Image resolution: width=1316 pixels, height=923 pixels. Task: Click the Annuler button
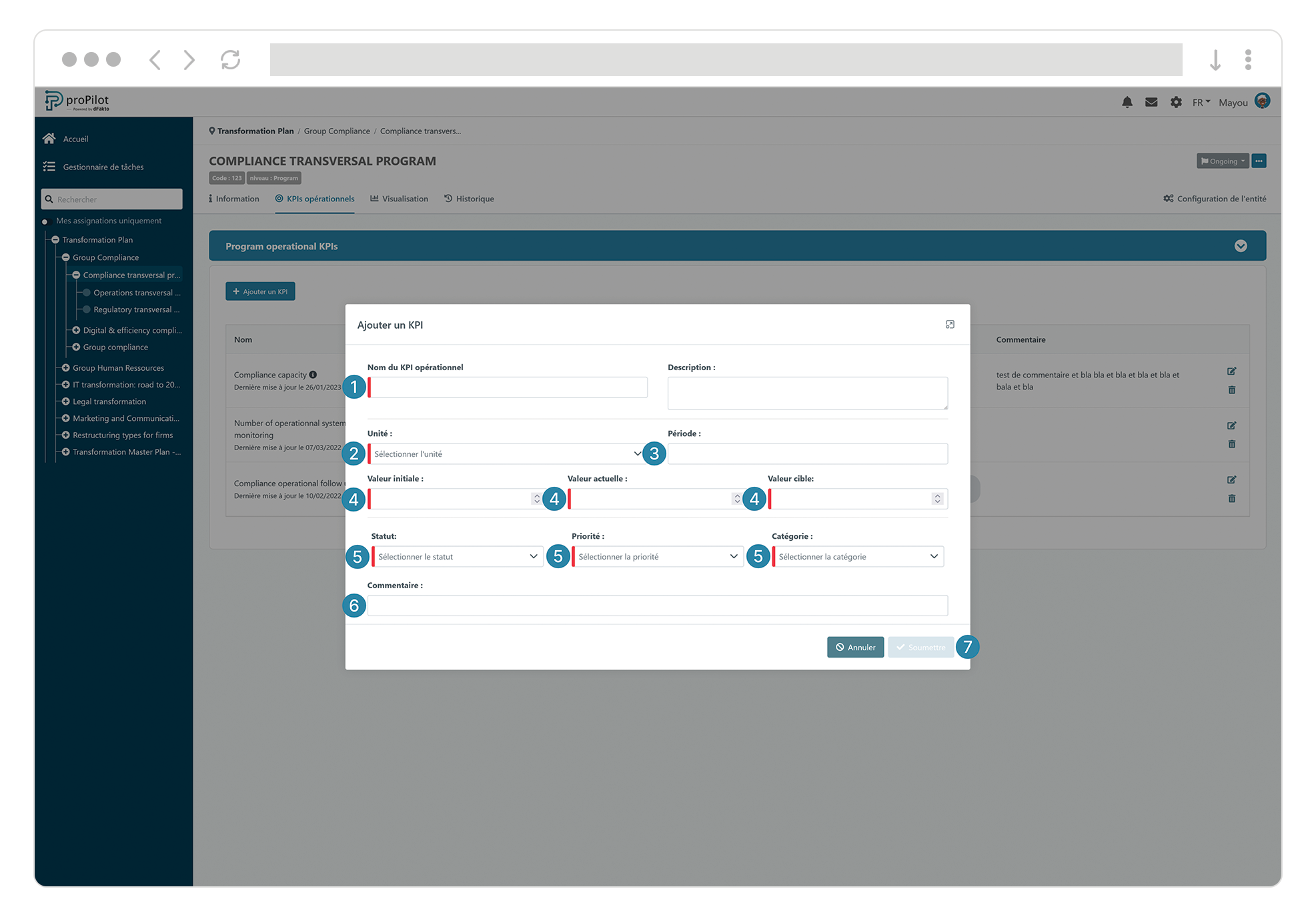click(x=855, y=647)
